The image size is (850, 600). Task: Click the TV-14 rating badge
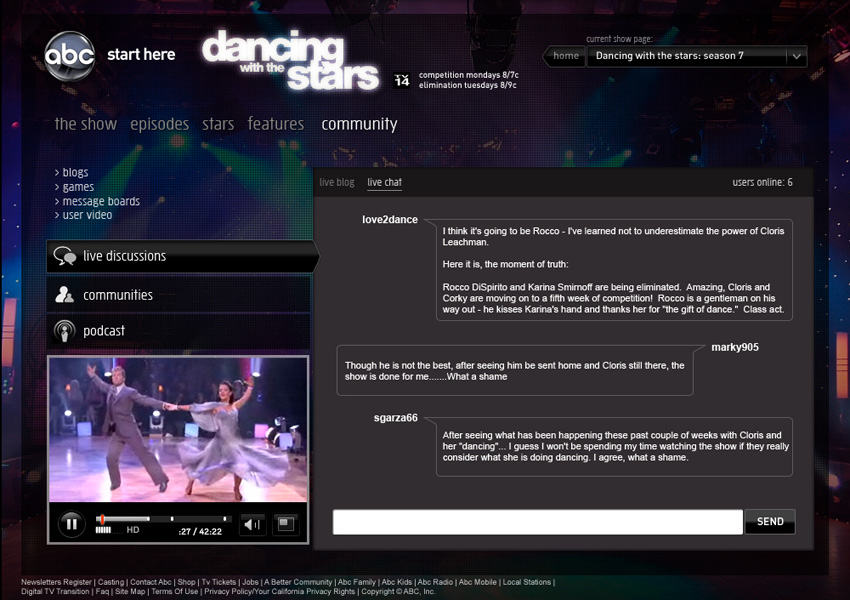[x=402, y=80]
